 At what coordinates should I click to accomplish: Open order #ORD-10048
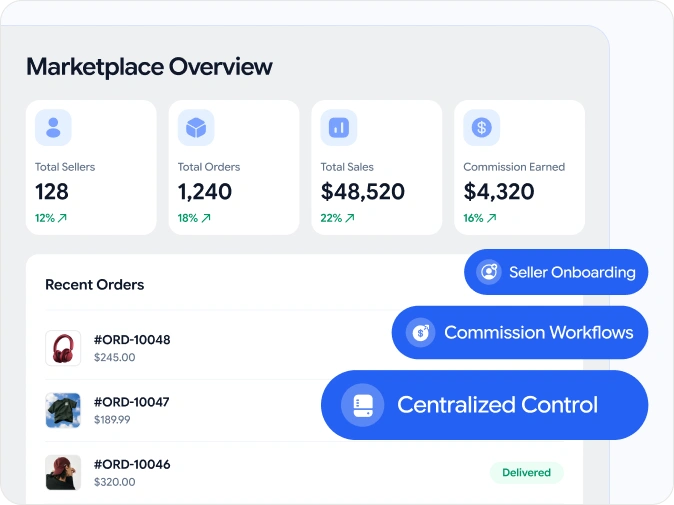[x=132, y=340]
